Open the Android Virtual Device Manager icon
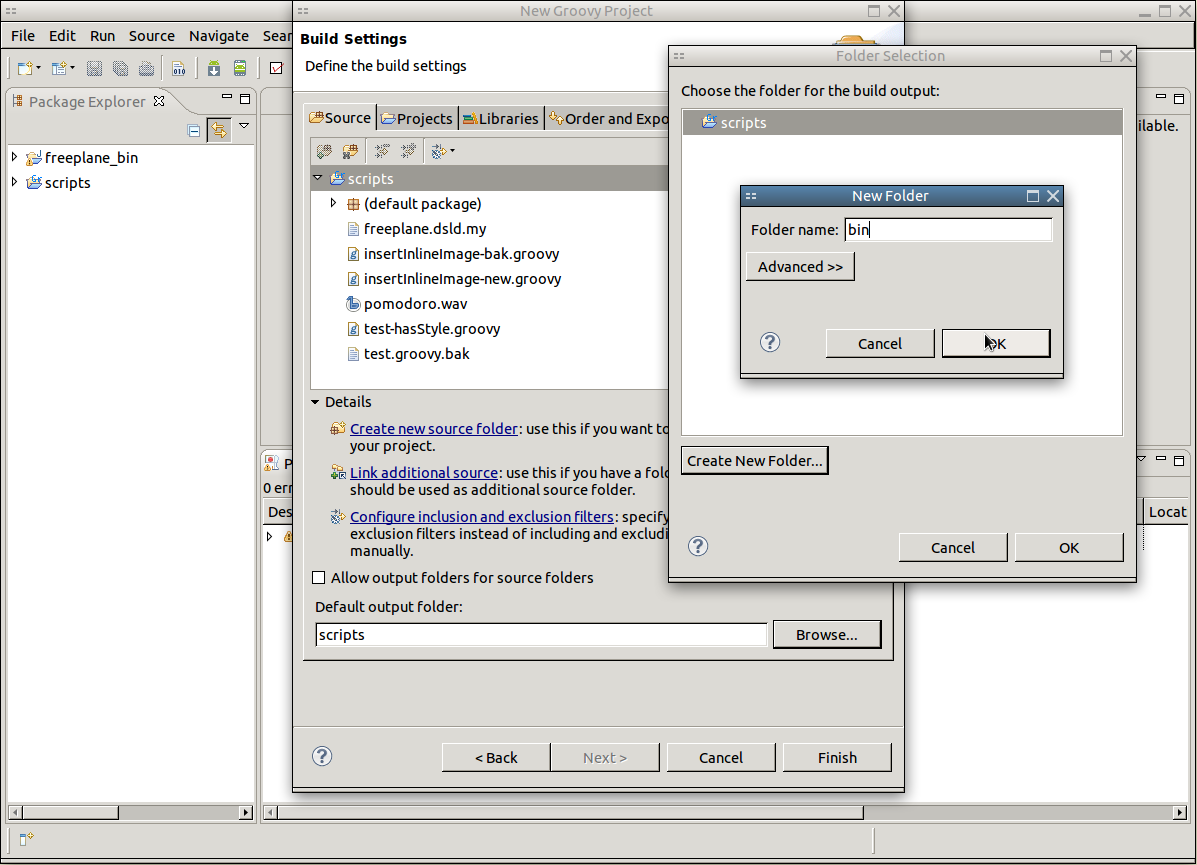 [x=240, y=68]
